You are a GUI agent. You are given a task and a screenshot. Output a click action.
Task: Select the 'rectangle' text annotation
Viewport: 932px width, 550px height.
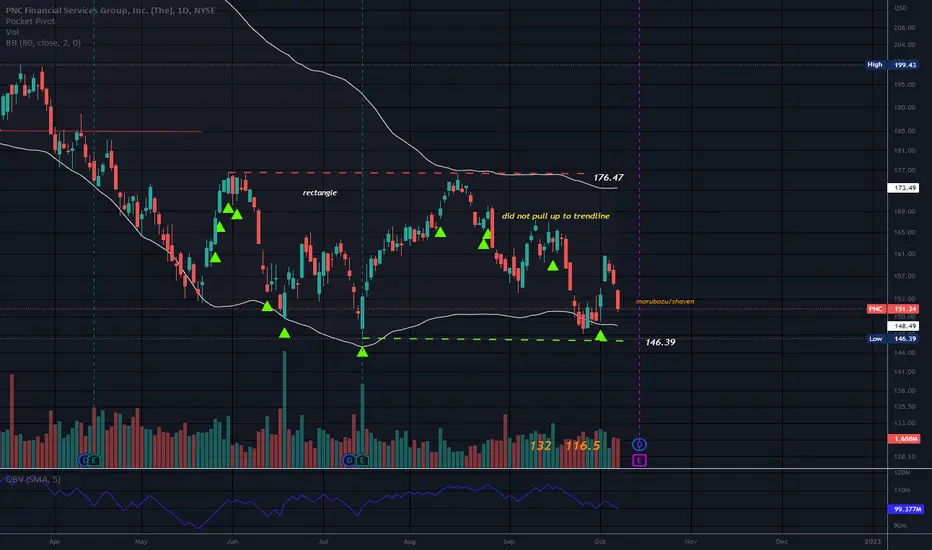click(x=320, y=193)
